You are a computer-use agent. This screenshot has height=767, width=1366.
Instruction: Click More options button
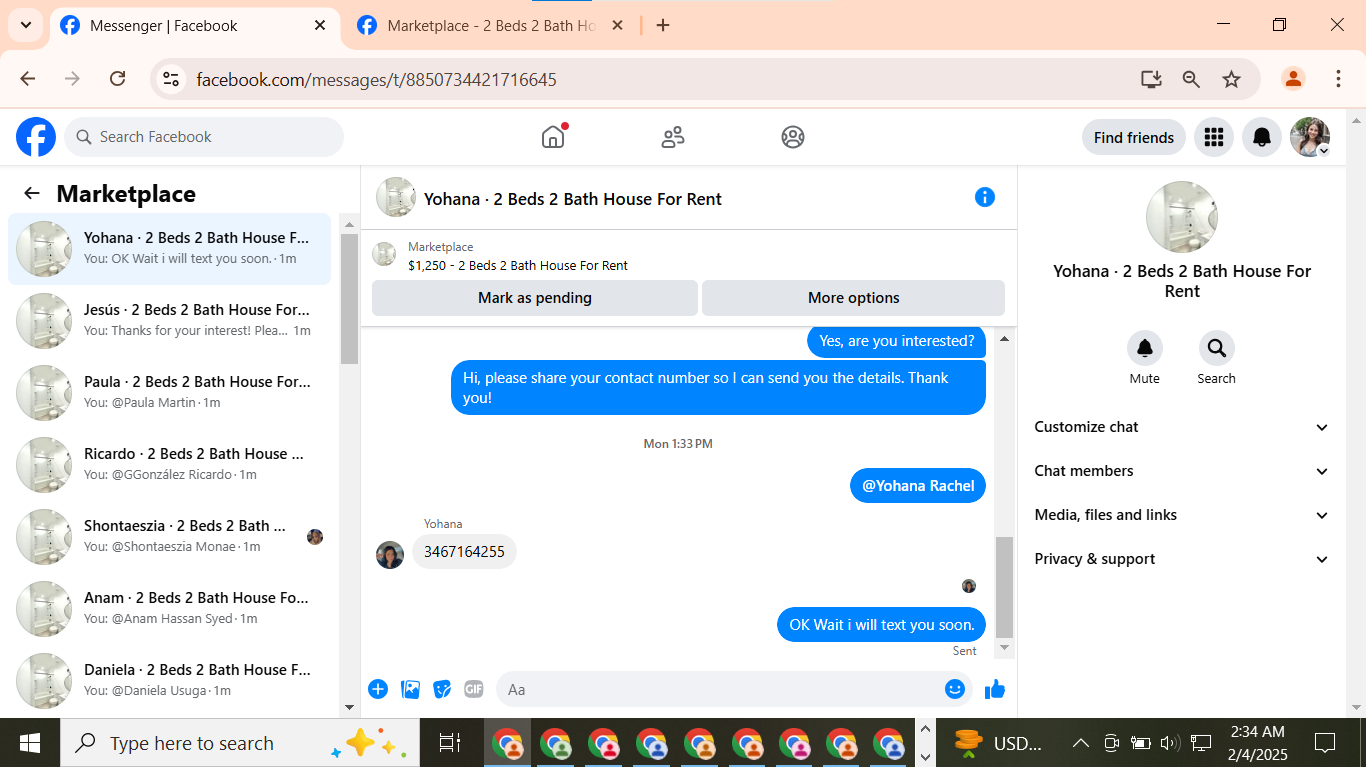click(x=853, y=298)
